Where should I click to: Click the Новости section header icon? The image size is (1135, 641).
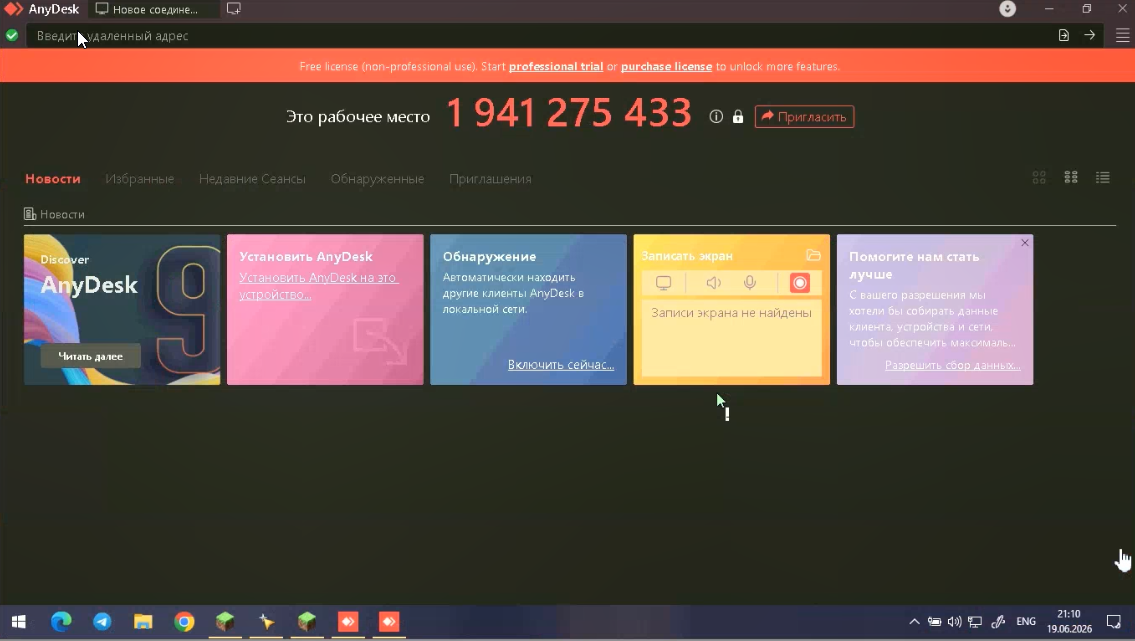pyautogui.click(x=30, y=214)
